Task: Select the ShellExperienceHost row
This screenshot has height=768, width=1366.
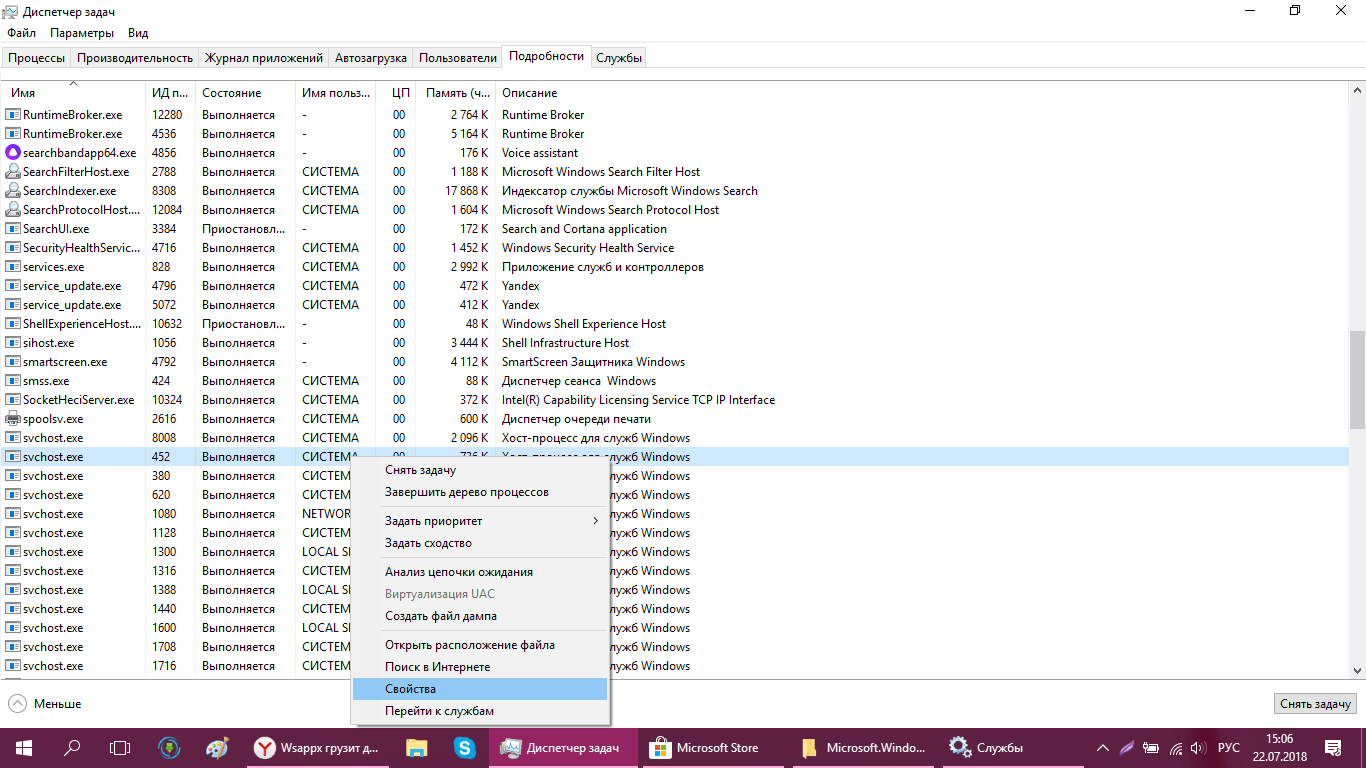Action: [674, 324]
